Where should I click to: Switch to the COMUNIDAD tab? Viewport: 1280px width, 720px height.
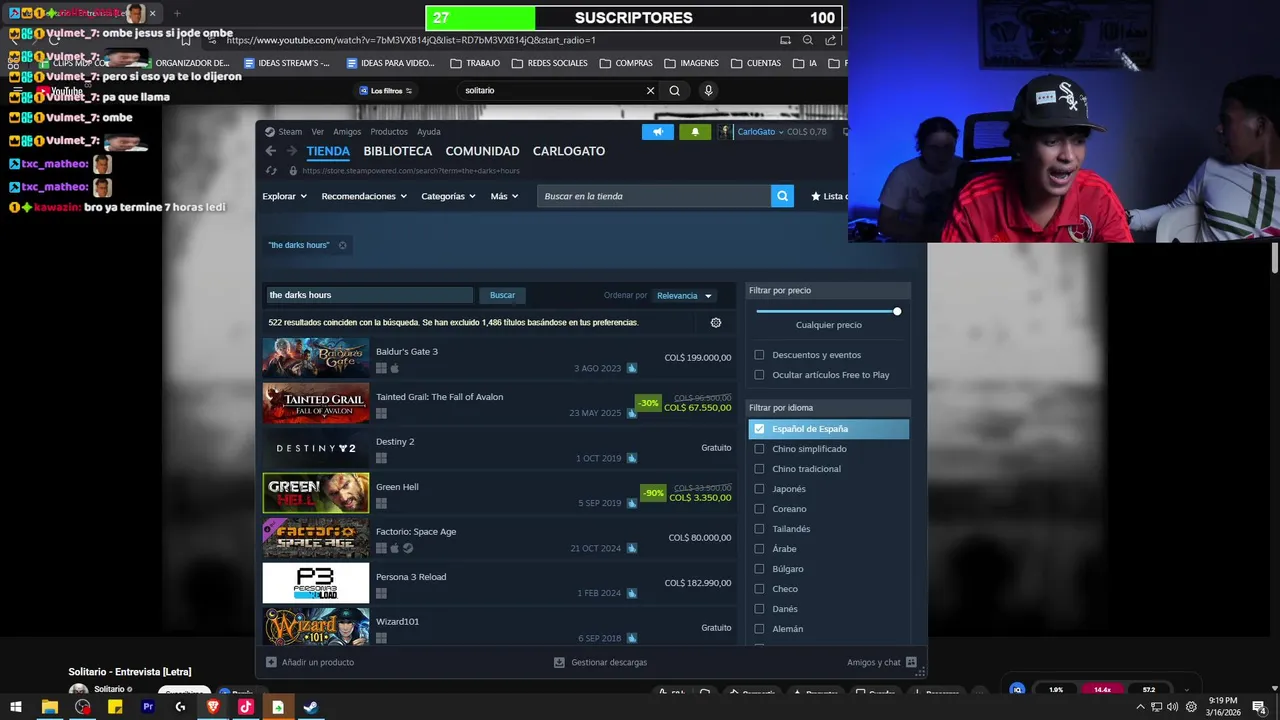482,151
